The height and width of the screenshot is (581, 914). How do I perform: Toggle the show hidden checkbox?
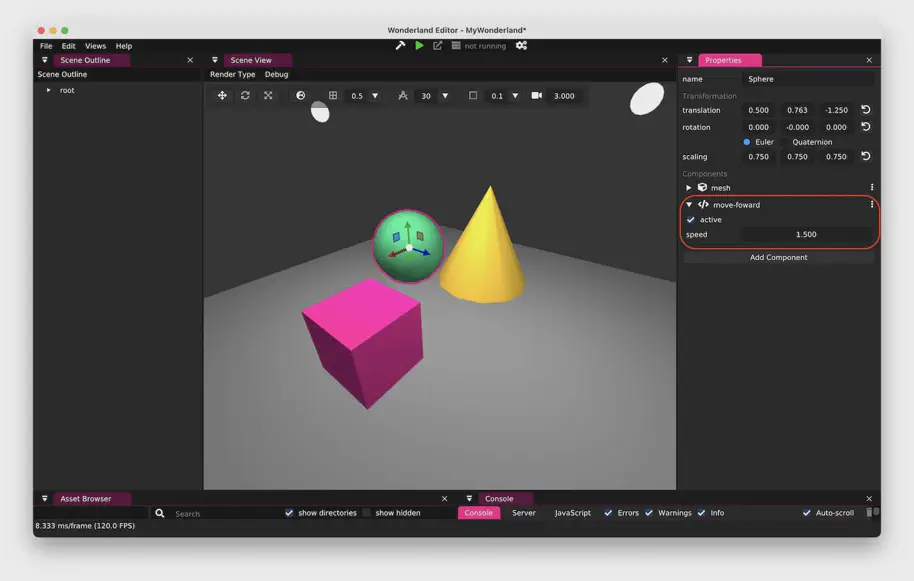[367, 513]
